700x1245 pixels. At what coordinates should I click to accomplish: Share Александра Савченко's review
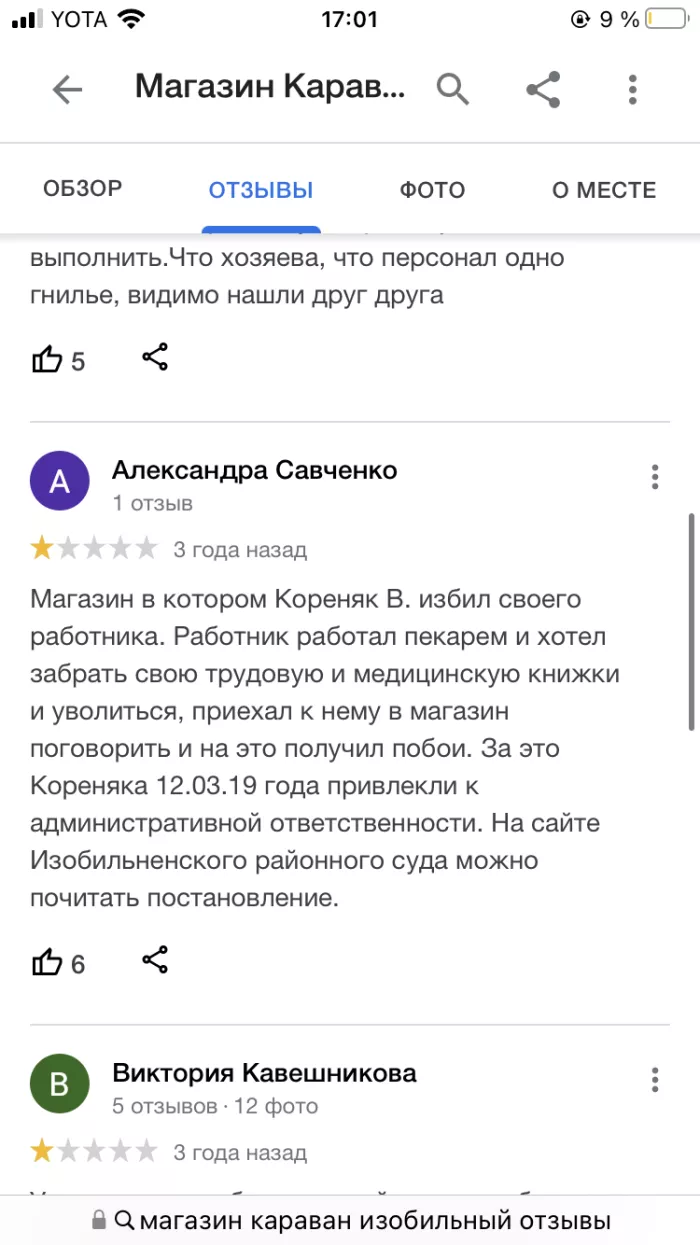[155, 961]
